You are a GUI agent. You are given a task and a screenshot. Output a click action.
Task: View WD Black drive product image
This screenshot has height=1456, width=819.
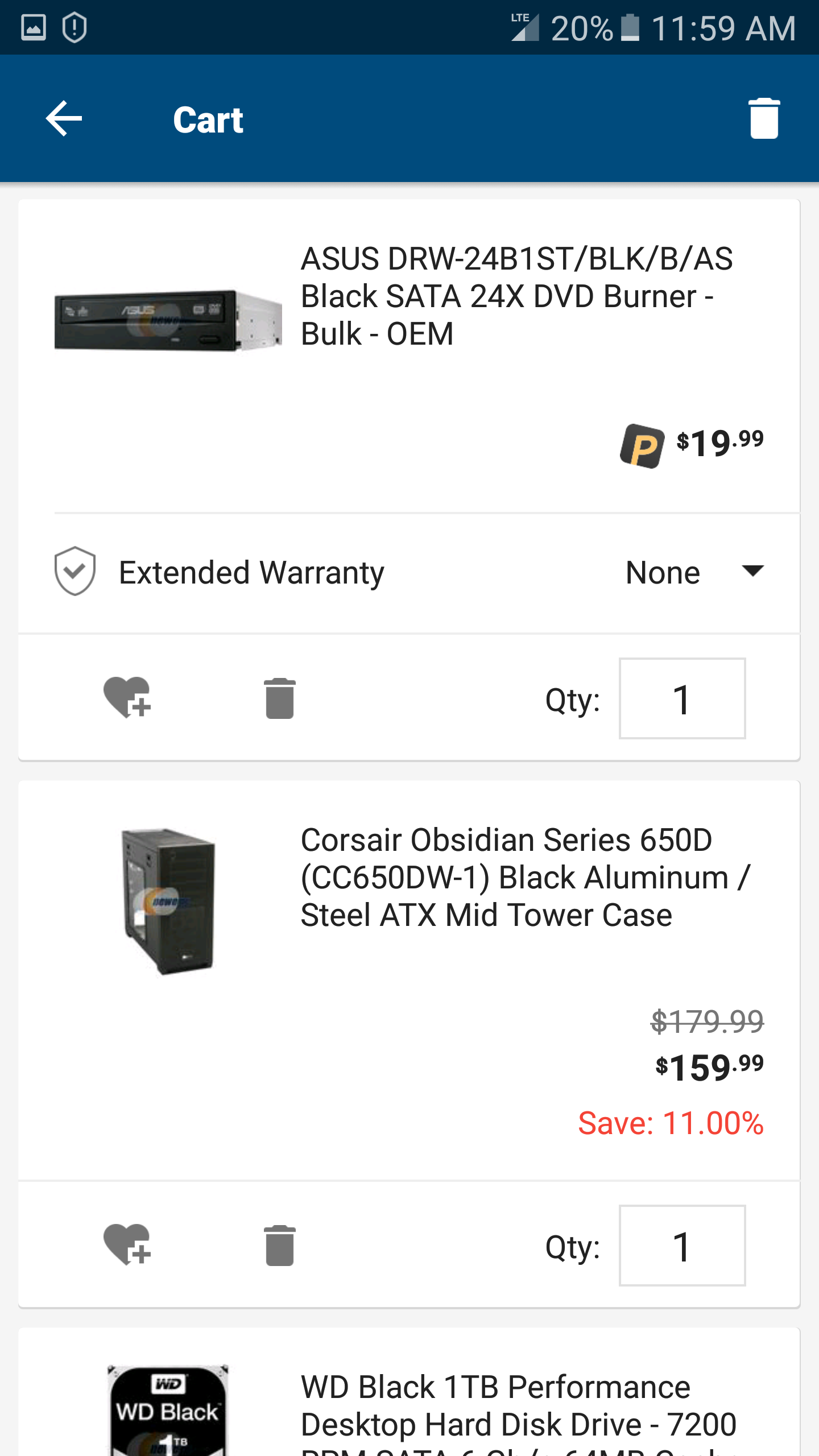(x=168, y=1410)
